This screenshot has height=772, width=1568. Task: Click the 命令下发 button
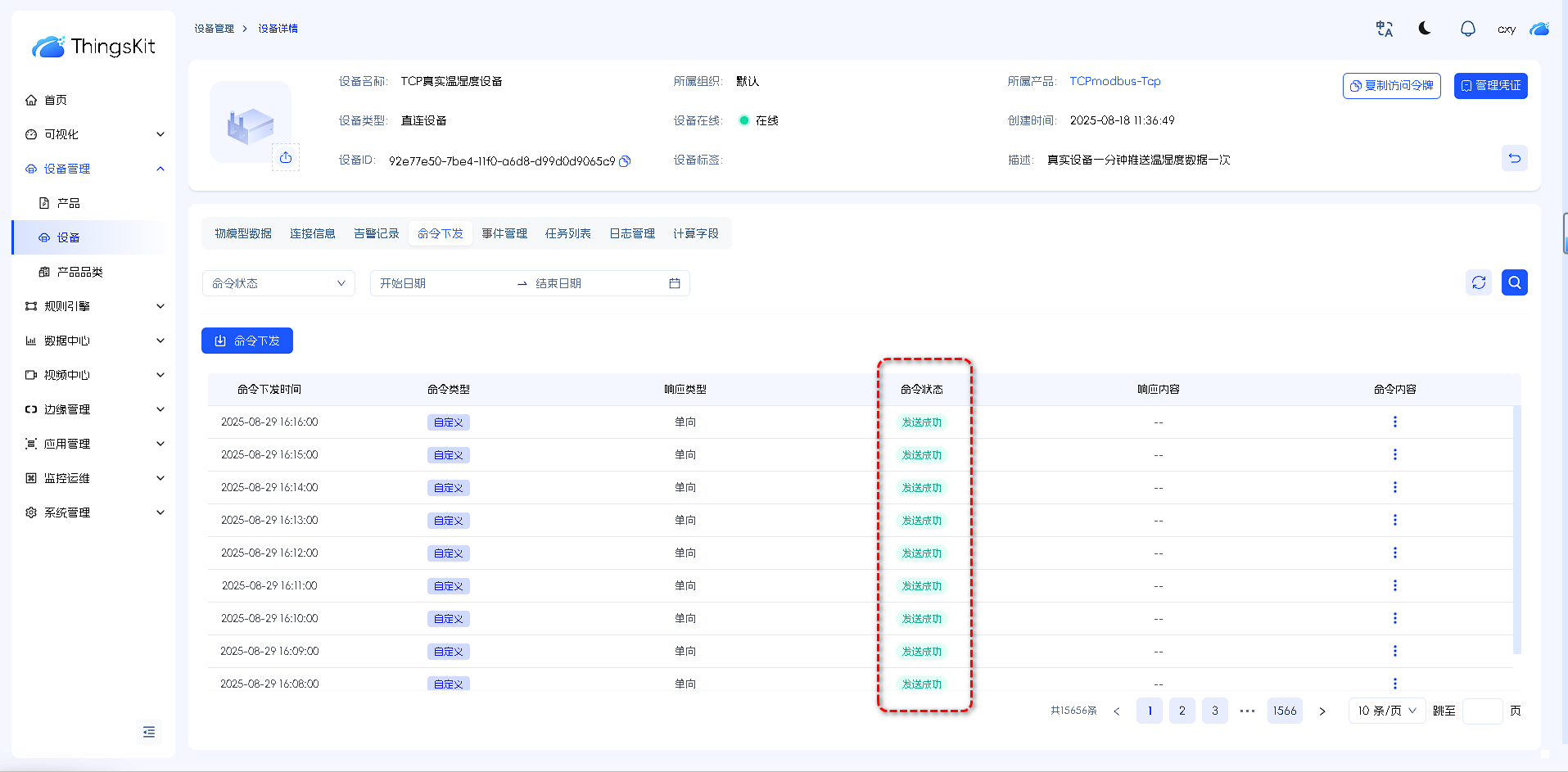pyautogui.click(x=247, y=341)
